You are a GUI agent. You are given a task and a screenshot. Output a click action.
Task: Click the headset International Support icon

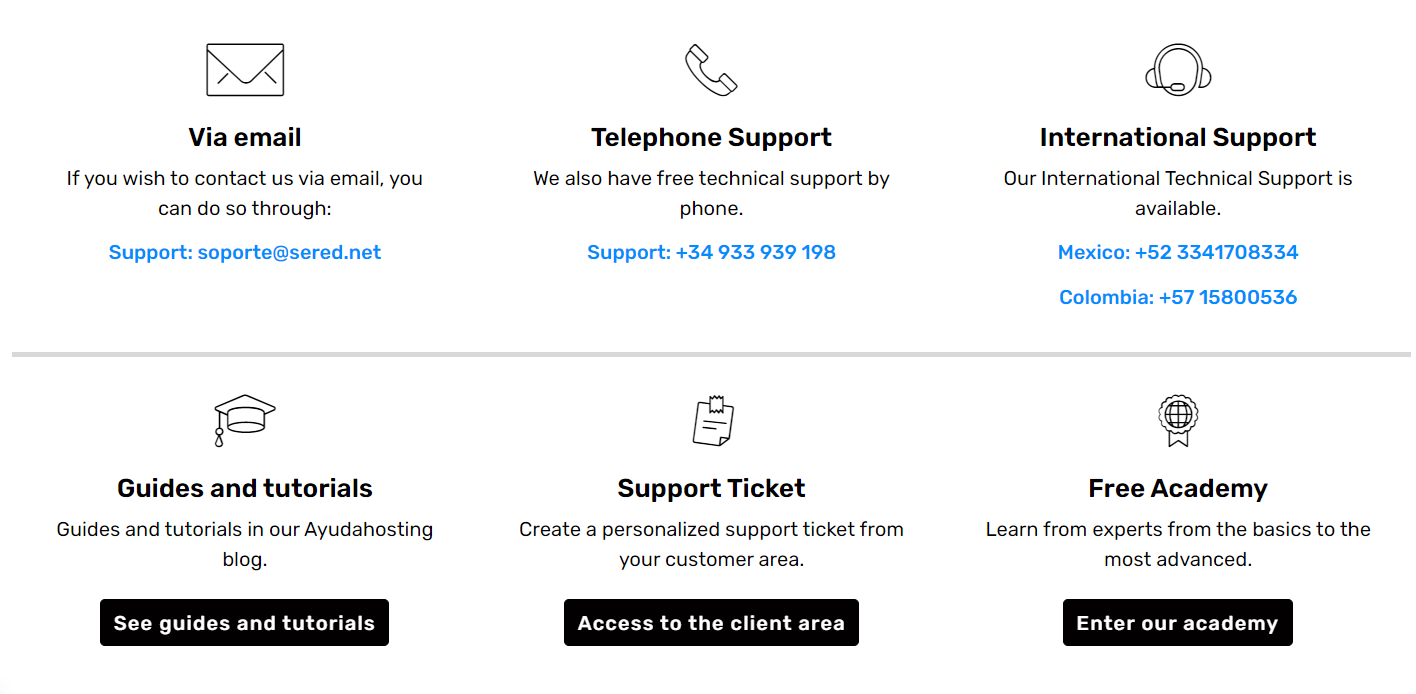click(x=1178, y=70)
